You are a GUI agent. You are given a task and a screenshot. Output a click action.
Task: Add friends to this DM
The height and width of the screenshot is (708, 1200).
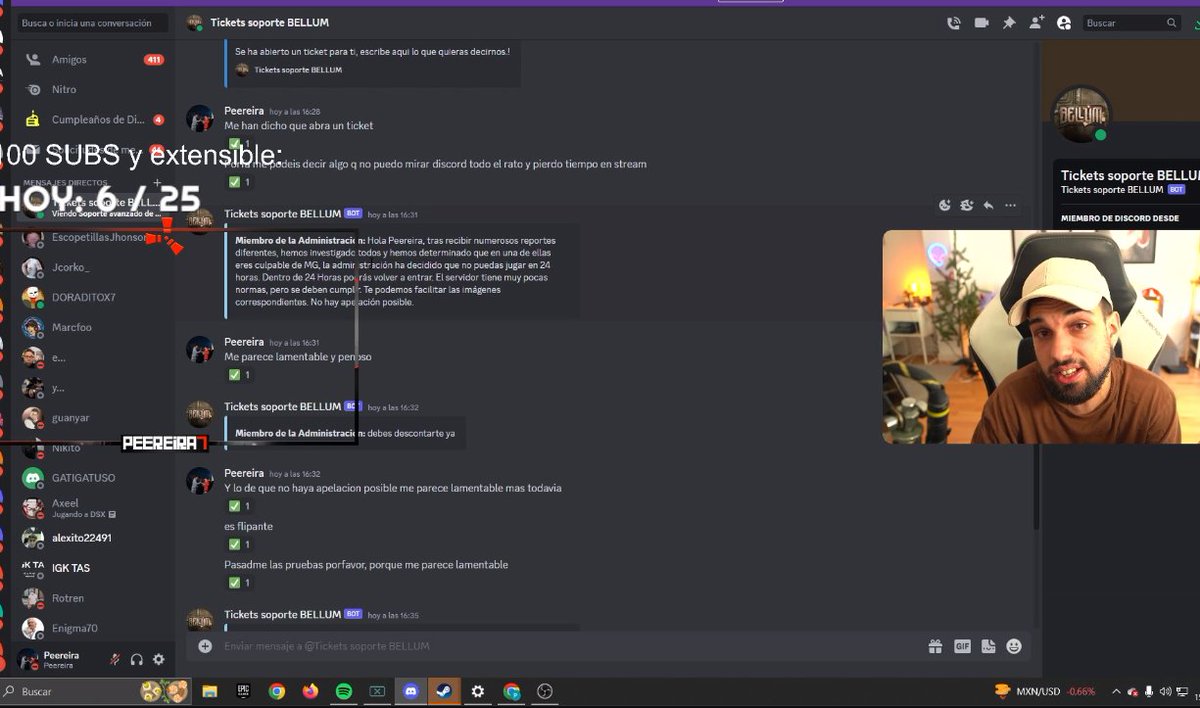point(1037,23)
